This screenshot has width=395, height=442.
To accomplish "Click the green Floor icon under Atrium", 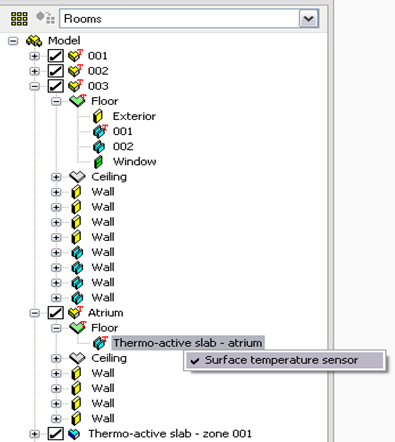I will (x=78, y=328).
